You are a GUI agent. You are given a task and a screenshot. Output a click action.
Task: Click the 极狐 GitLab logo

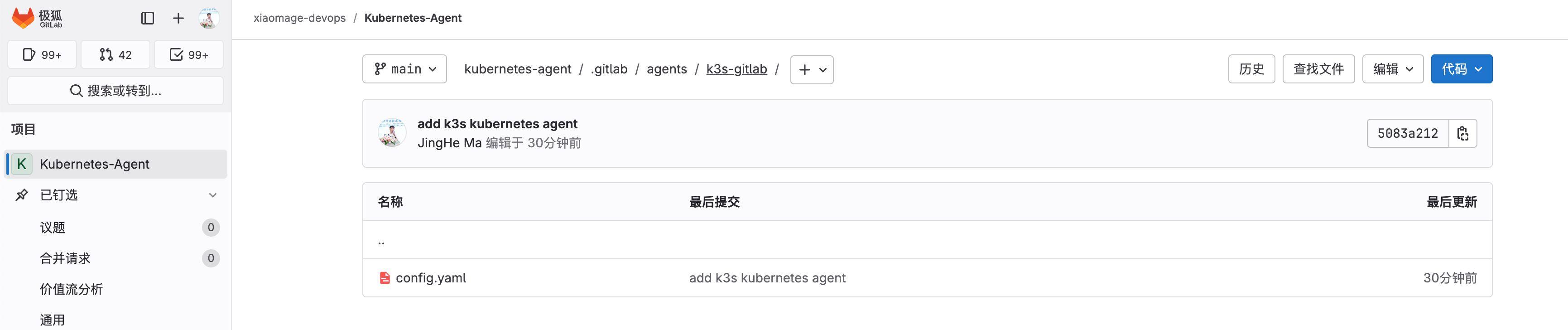pos(37,18)
